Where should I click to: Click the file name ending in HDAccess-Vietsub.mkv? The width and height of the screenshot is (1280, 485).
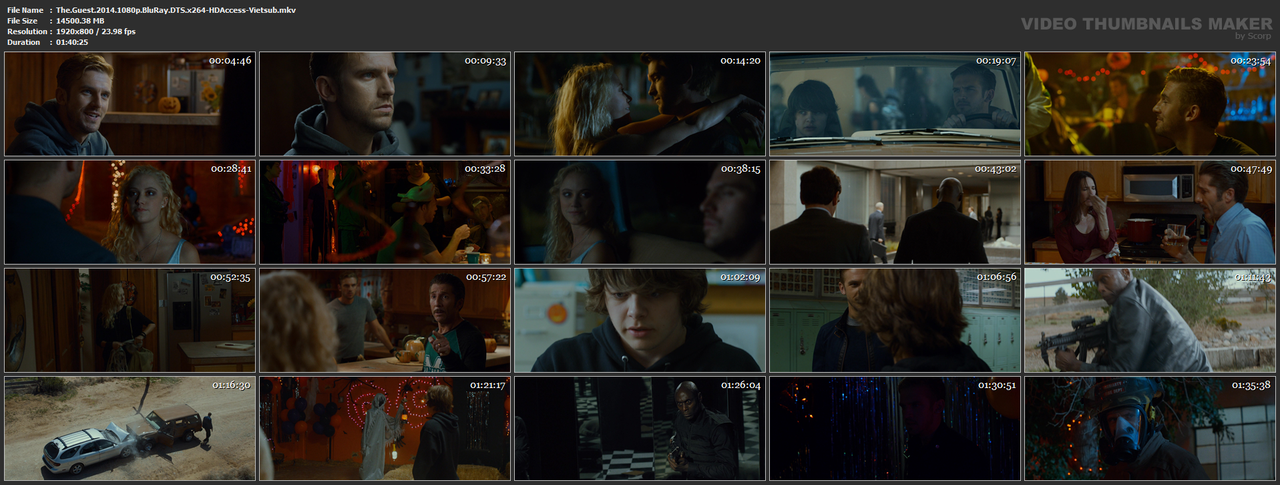click(x=176, y=9)
